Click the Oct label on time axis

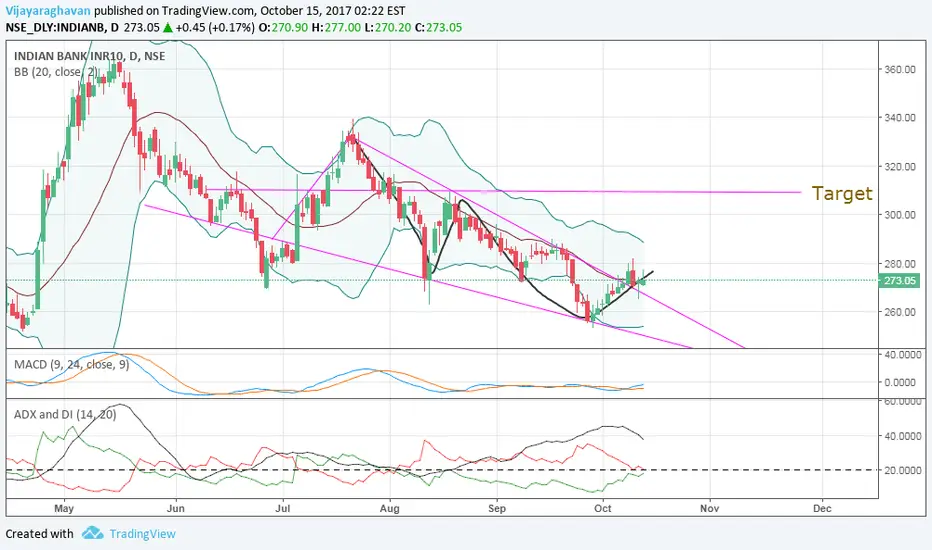click(x=603, y=508)
